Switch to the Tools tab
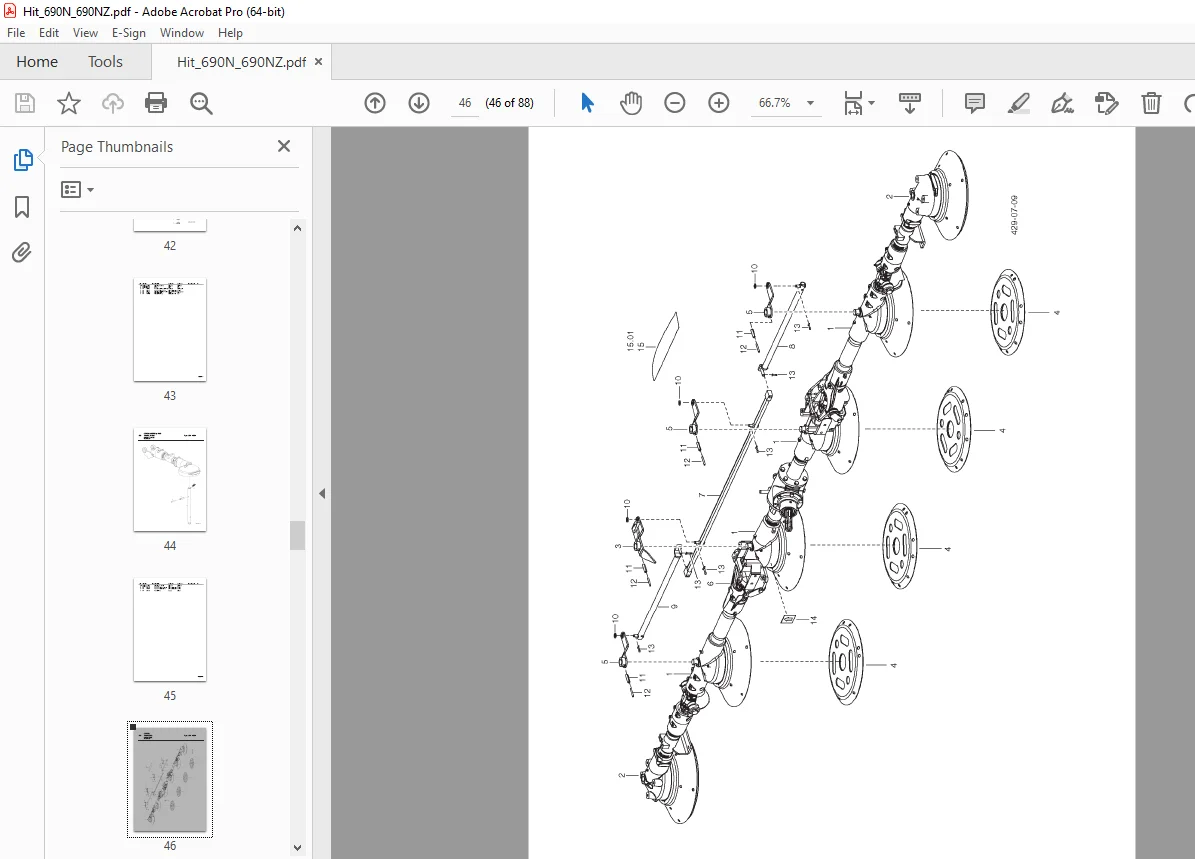 click(x=105, y=62)
